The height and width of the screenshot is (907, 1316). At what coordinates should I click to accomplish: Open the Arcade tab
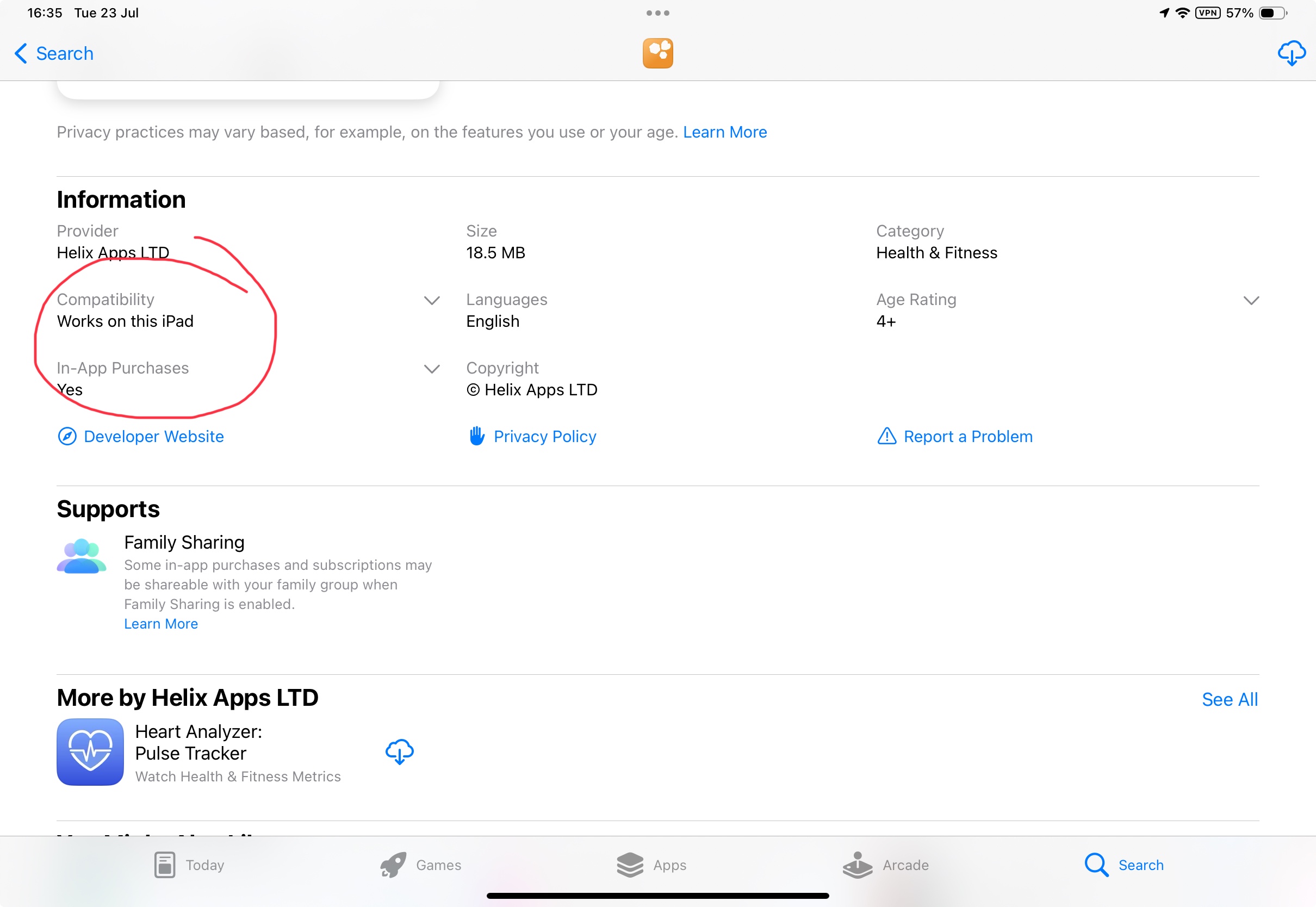click(886, 865)
